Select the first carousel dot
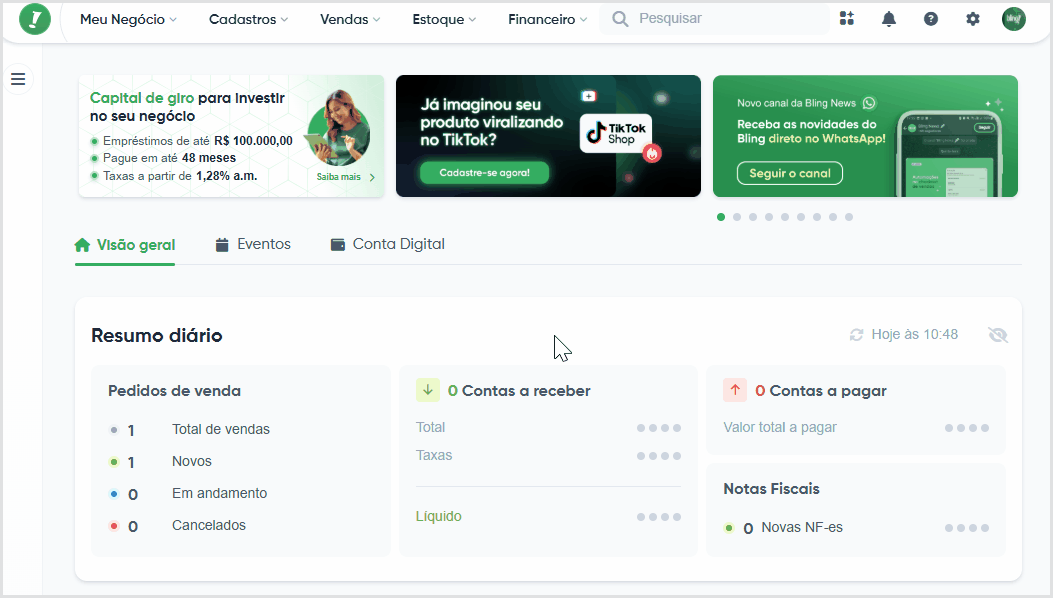The height and width of the screenshot is (598, 1053). tap(721, 217)
